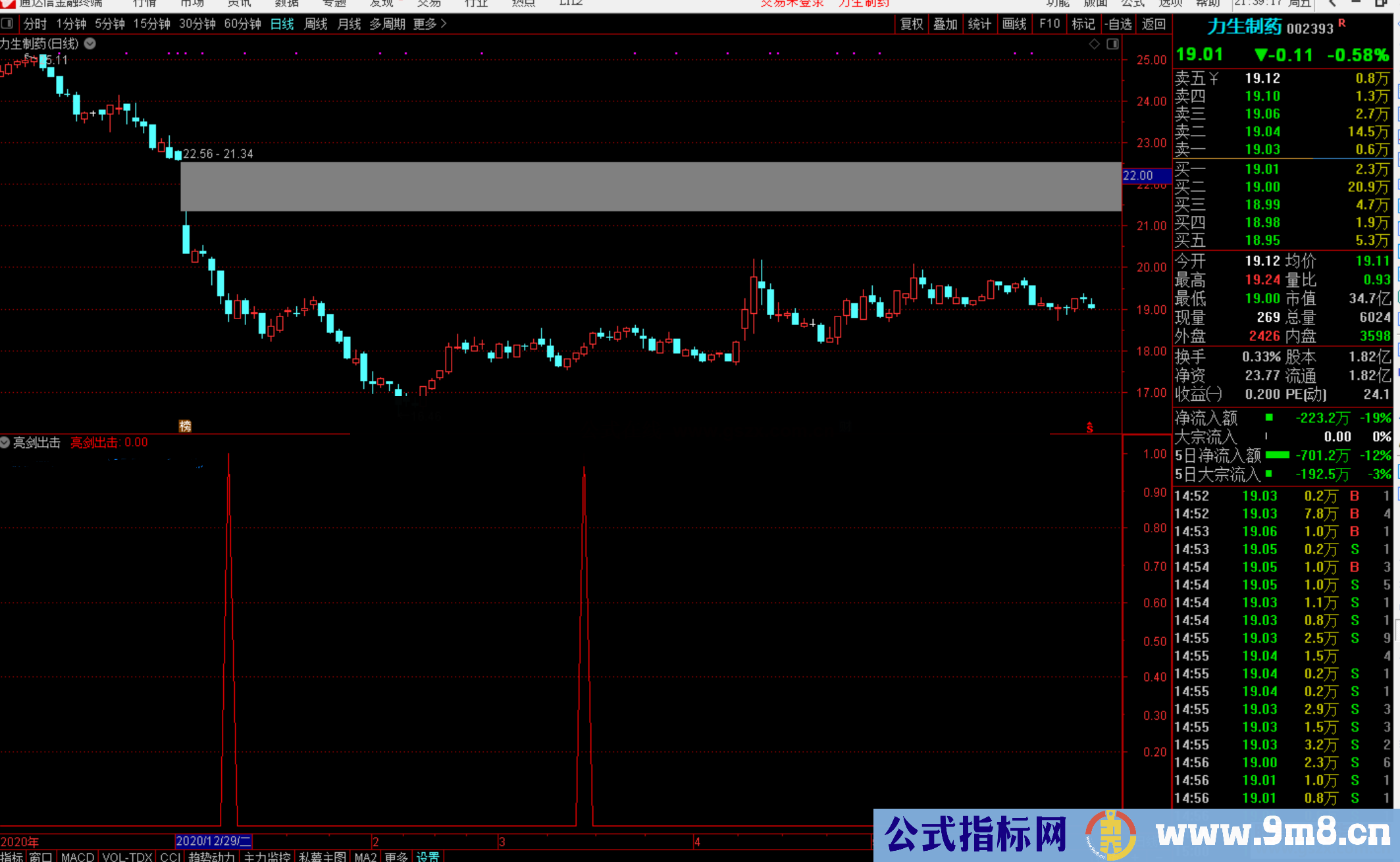This screenshot has height=862, width=1400.
Task: Open 多周期 multi-period view
Action: point(387,24)
